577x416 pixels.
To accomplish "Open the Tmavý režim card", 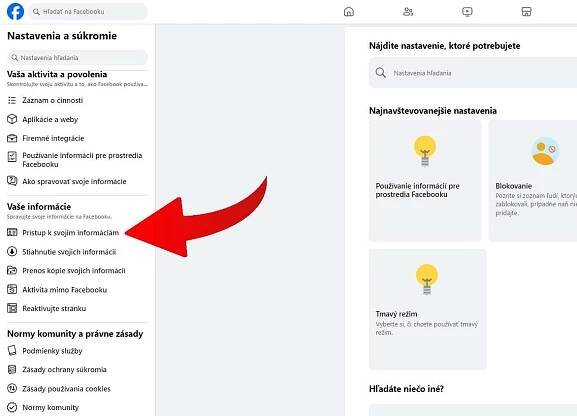I will click(x=428, y=309).
